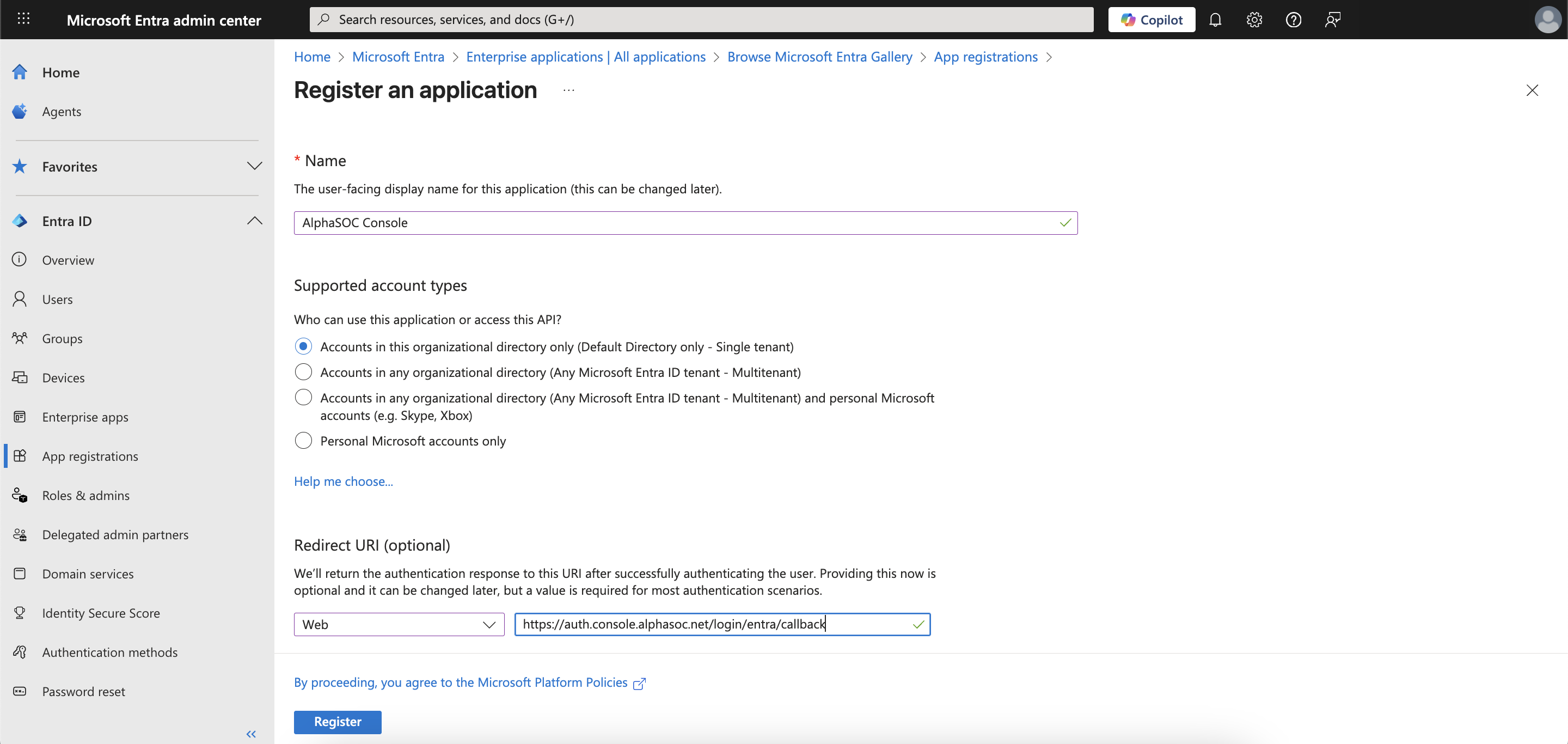Click the help question mark icon
This screenshot has width=1568, height=744.
click(x=1293, y=20)
